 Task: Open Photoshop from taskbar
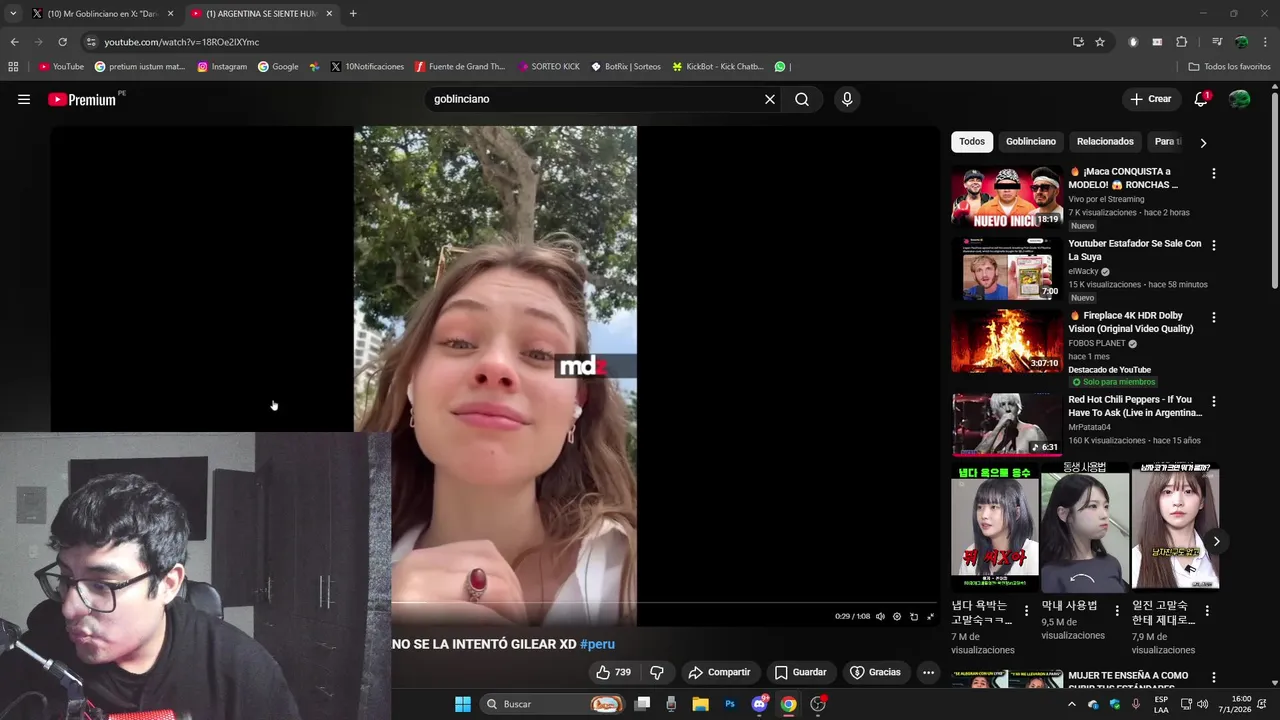(730, 704)
